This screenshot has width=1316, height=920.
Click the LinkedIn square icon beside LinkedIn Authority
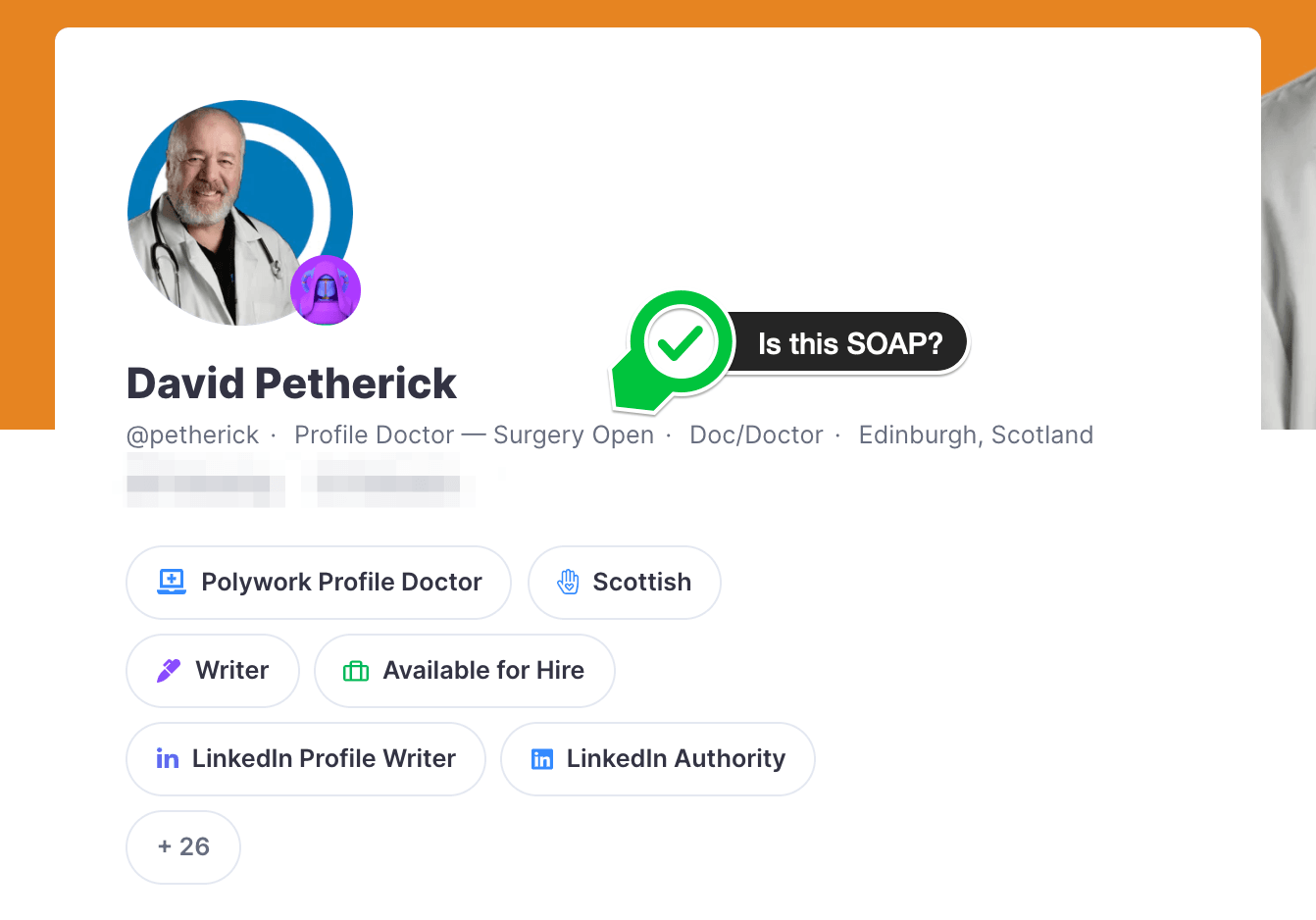[542, 759]
